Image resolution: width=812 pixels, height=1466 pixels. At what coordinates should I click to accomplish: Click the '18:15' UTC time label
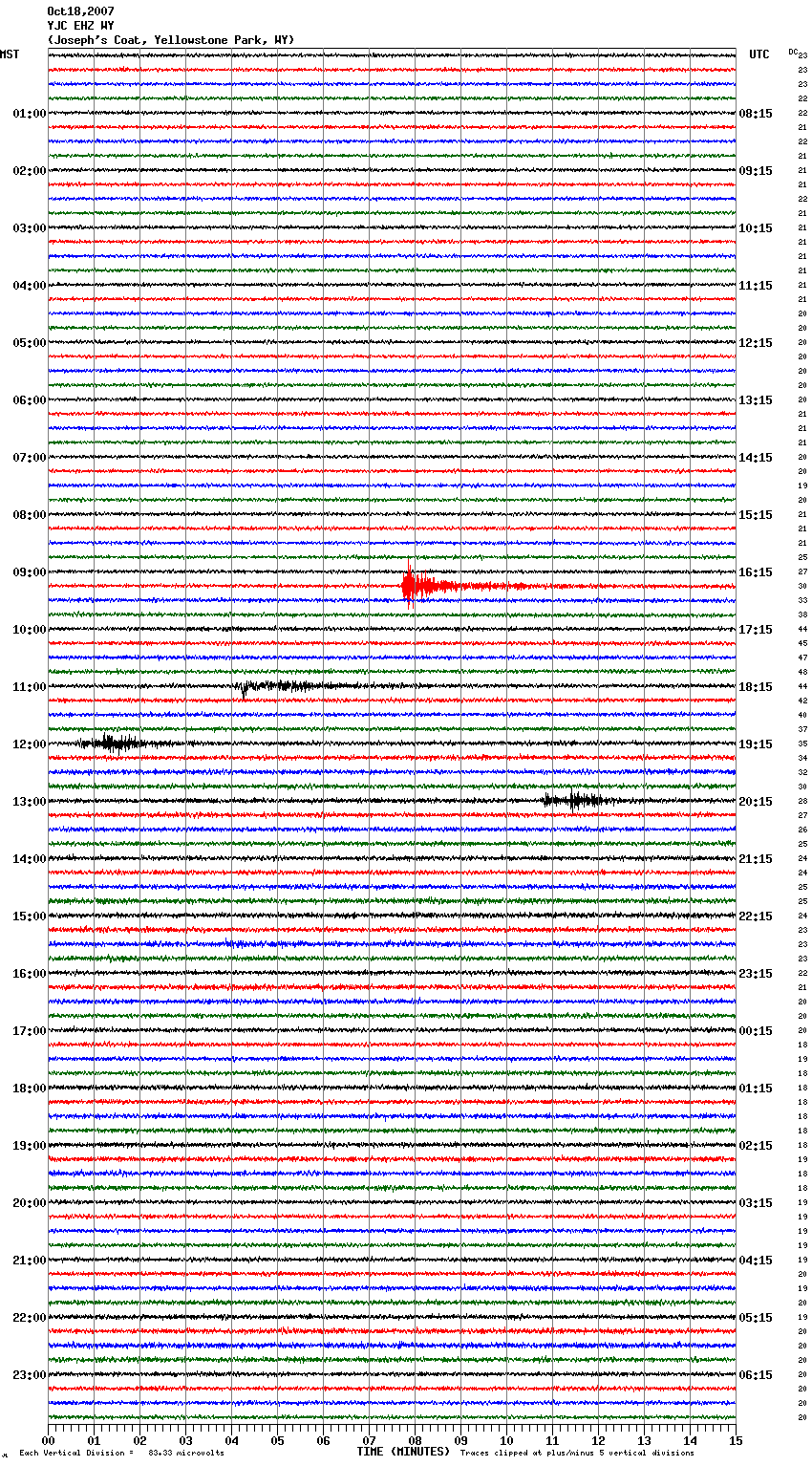click(x=756, y=687)
